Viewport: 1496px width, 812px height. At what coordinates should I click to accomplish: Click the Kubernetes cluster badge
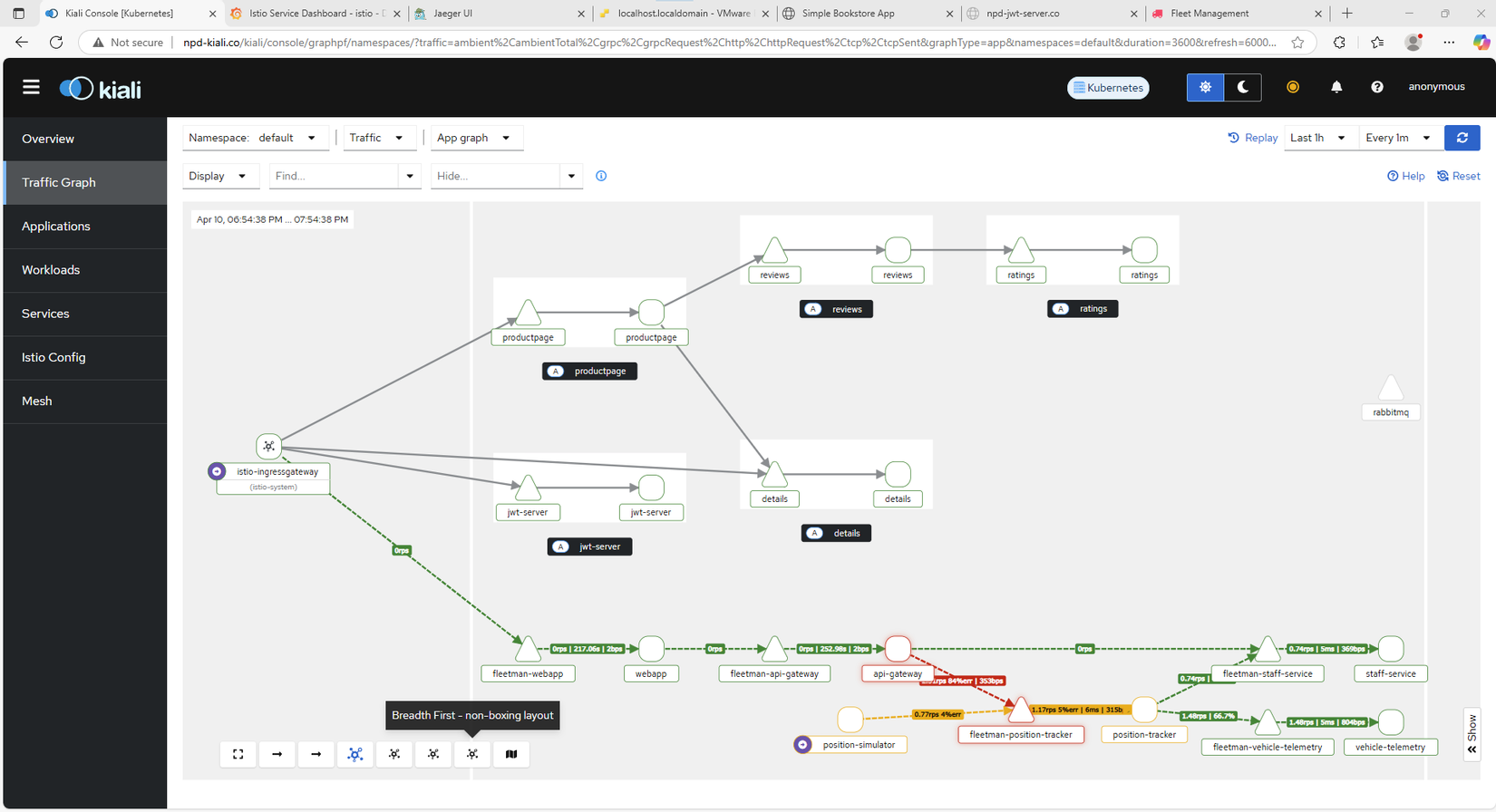pos(1108,88)
